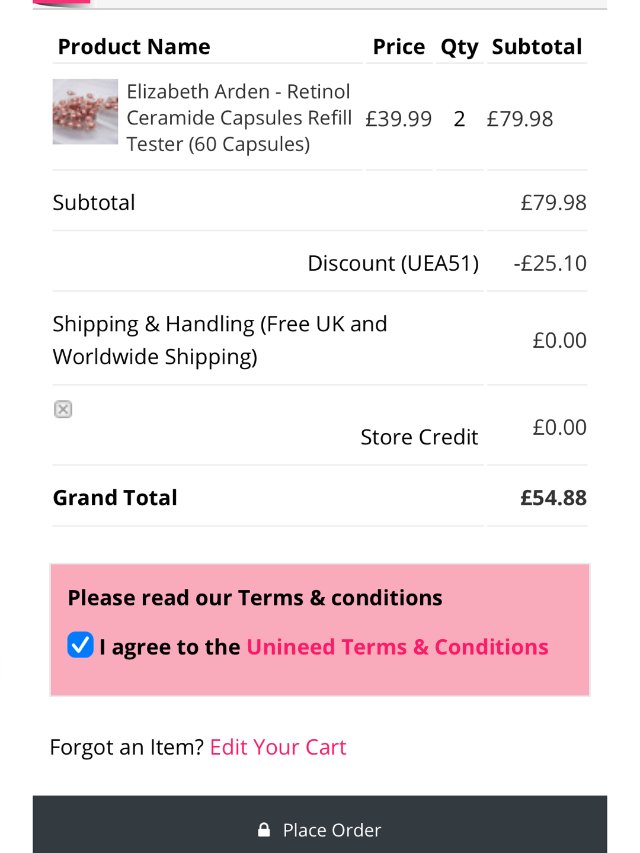The image size is (640, 853).
Task: Click the remove X icon beside Store Credit
Action: [63, 409]
